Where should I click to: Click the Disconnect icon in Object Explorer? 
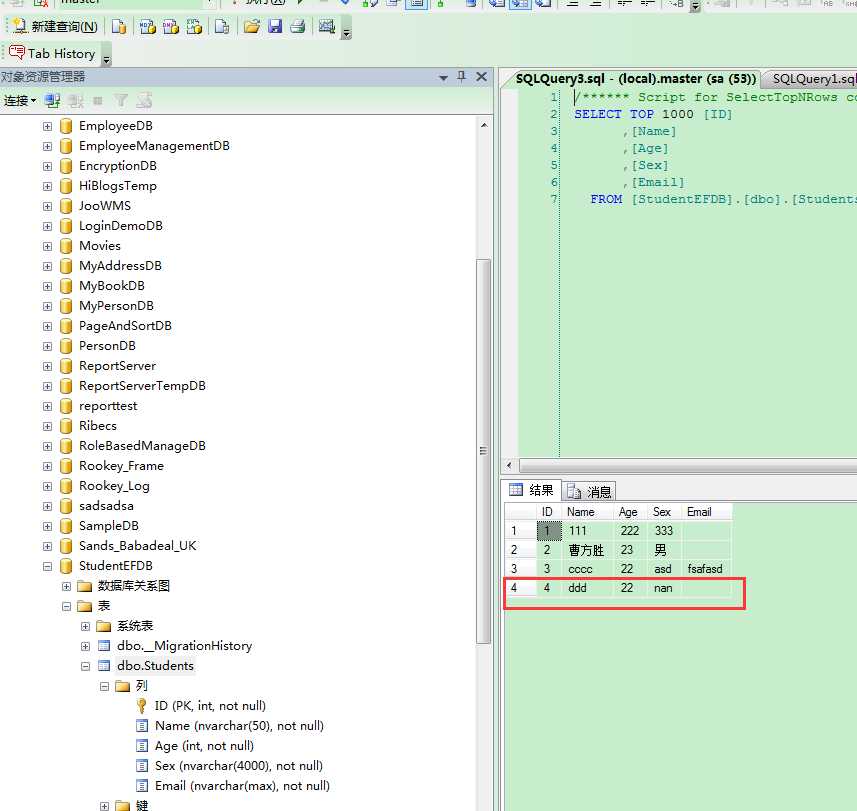76,101
